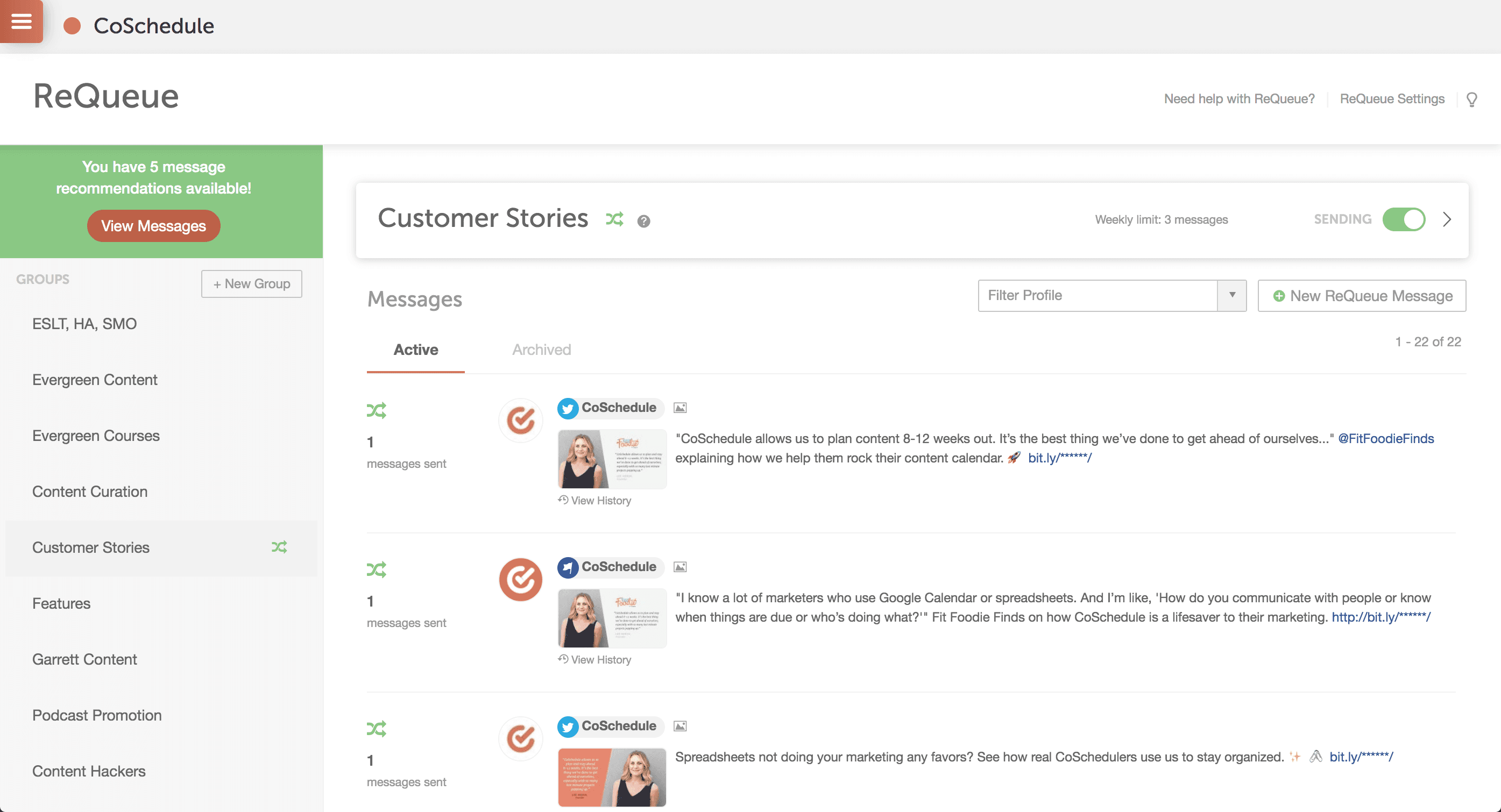Click image attachment icon on Spreadsheets message
This screenshot has height=812, width=1501.
(x=680, y=726)
